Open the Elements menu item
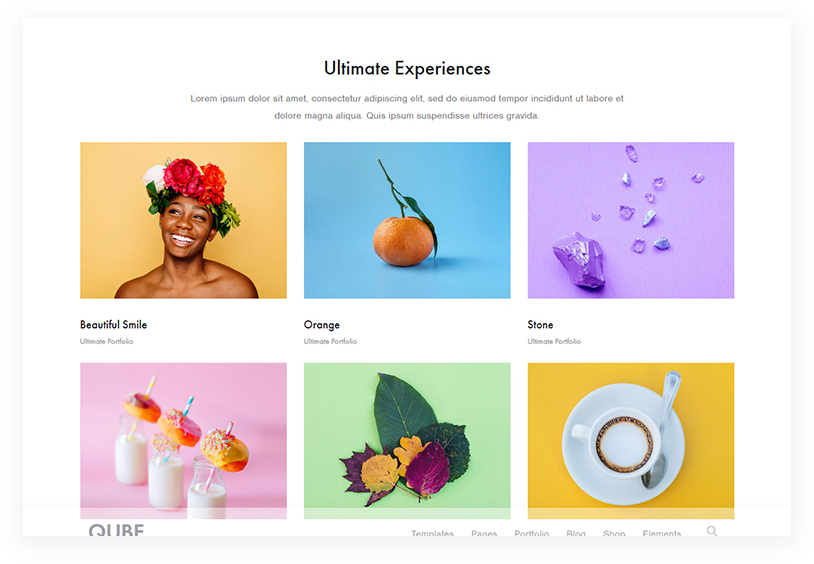814x564 pixels. (661, 533)
